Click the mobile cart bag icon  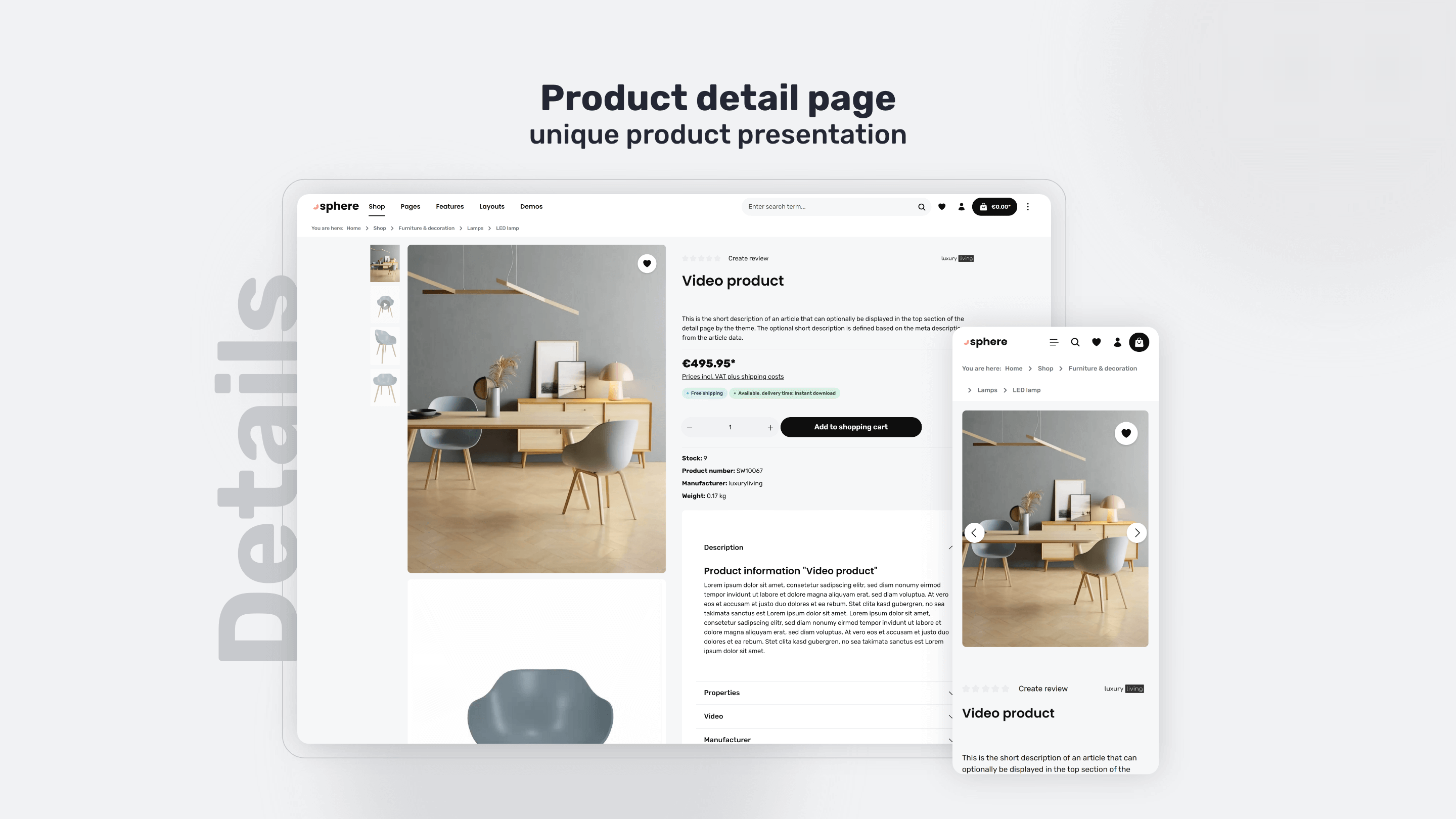pos(1139,342)
